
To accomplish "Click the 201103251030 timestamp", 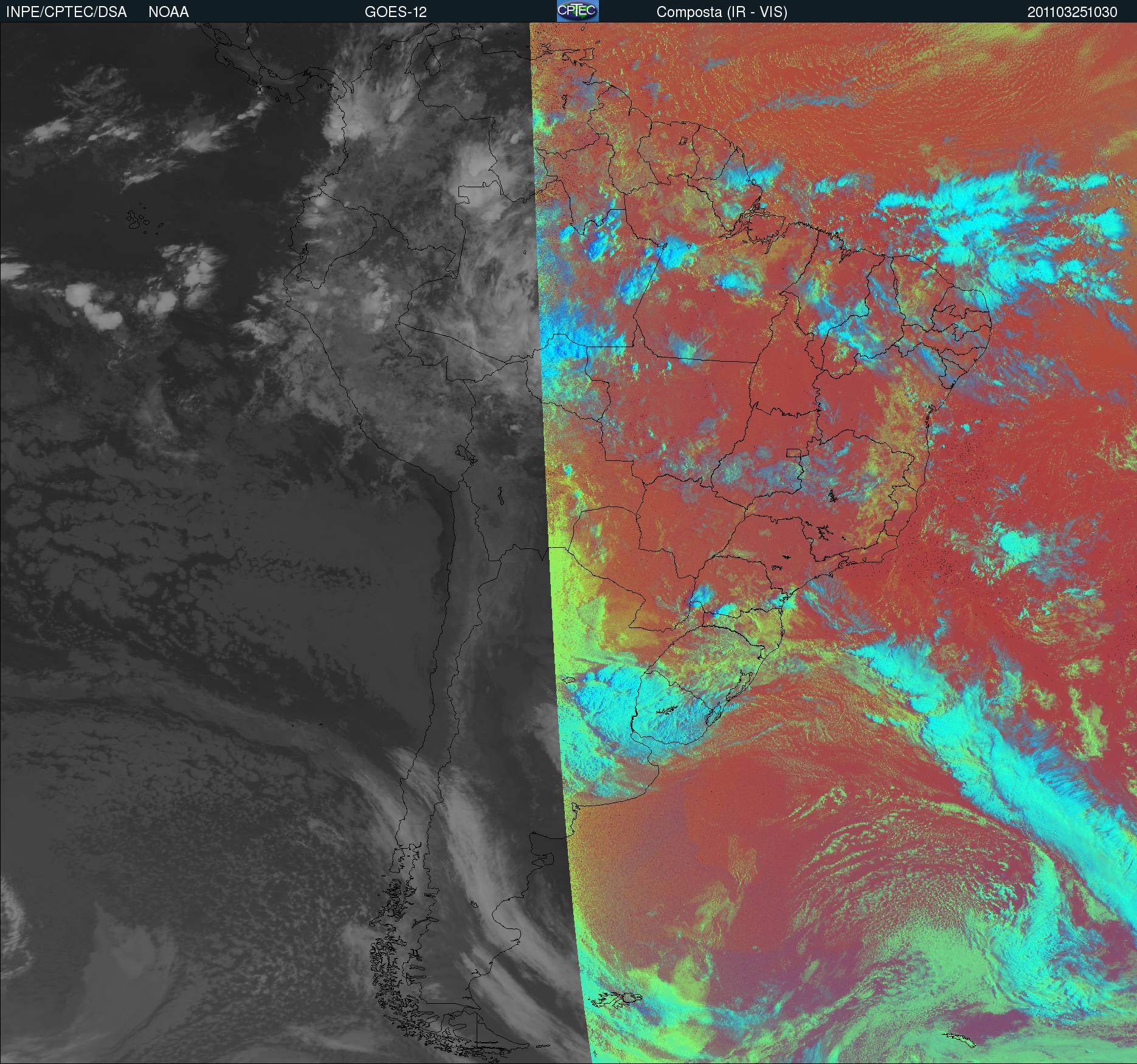I will [x=1073, y=12].
